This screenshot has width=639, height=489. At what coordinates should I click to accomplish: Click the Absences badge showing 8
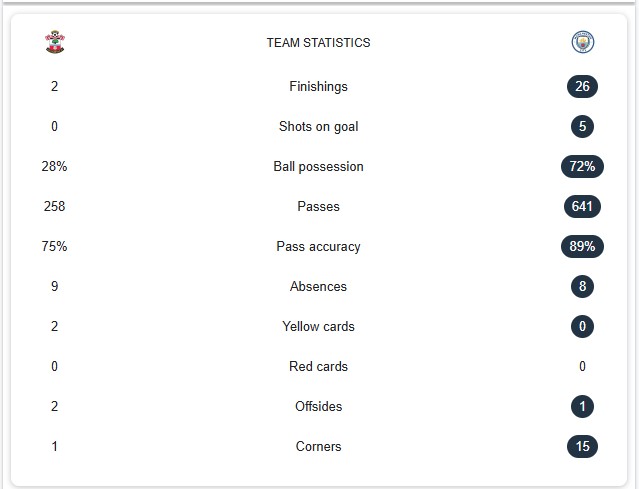pos(582,286)
